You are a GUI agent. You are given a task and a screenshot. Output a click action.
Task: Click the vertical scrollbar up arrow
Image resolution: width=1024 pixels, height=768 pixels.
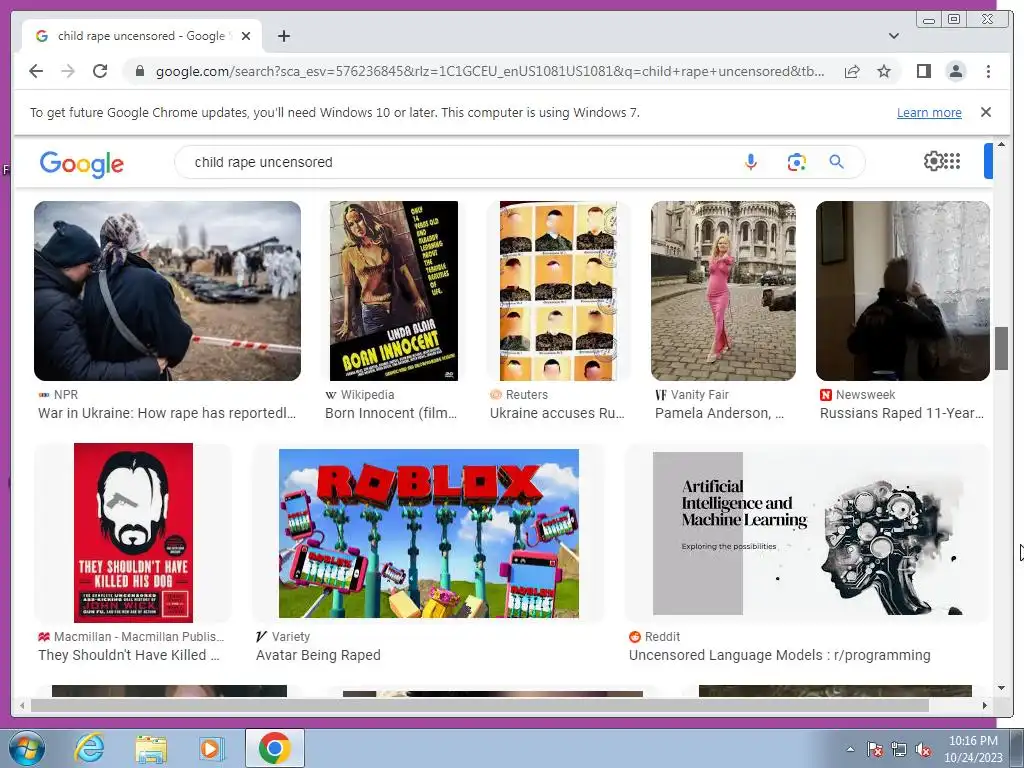tap(1001, 144)
